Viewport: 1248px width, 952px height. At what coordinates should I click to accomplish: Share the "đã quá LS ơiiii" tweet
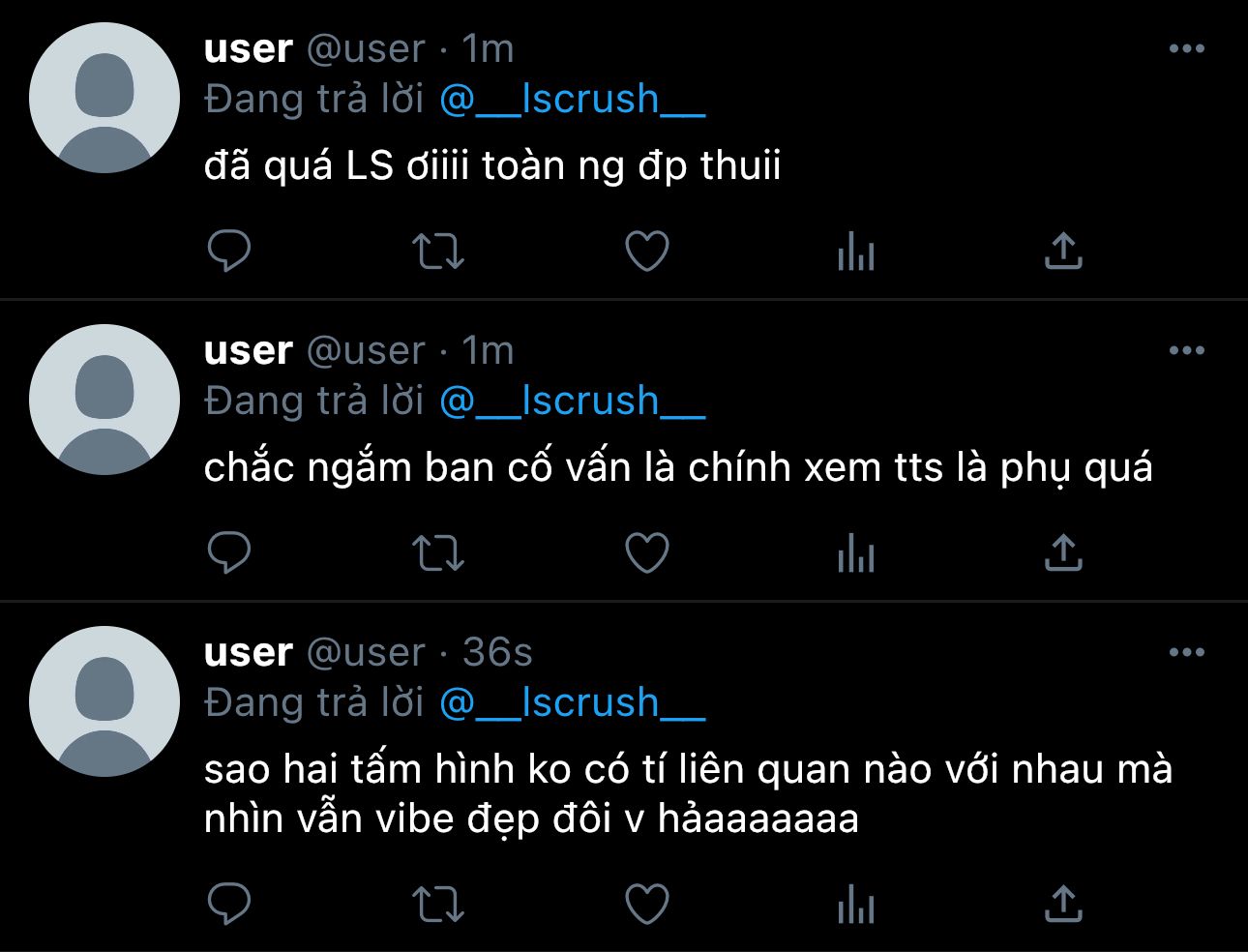[1063, 251]
